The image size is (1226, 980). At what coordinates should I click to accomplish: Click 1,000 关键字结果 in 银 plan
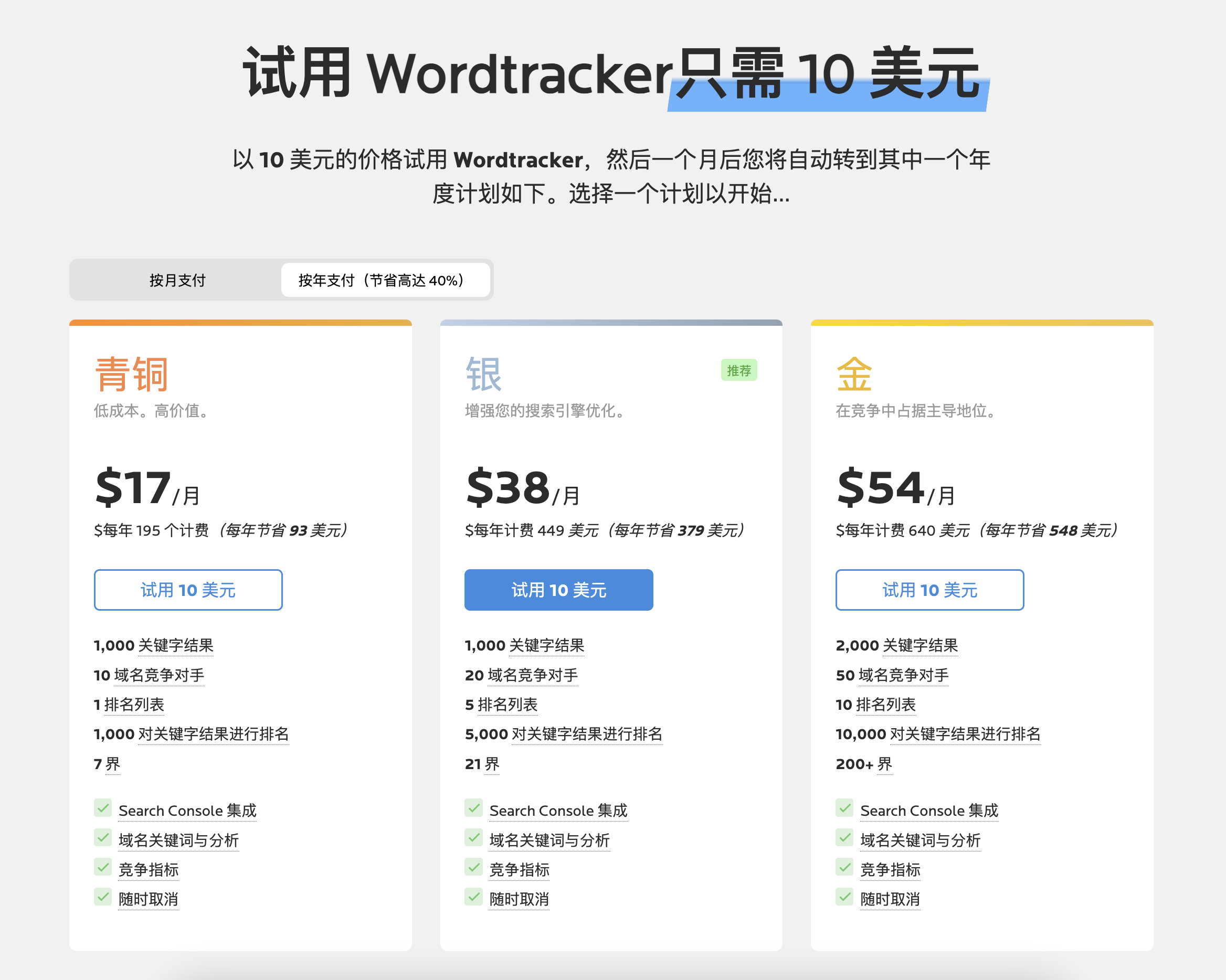coord(524,645)
